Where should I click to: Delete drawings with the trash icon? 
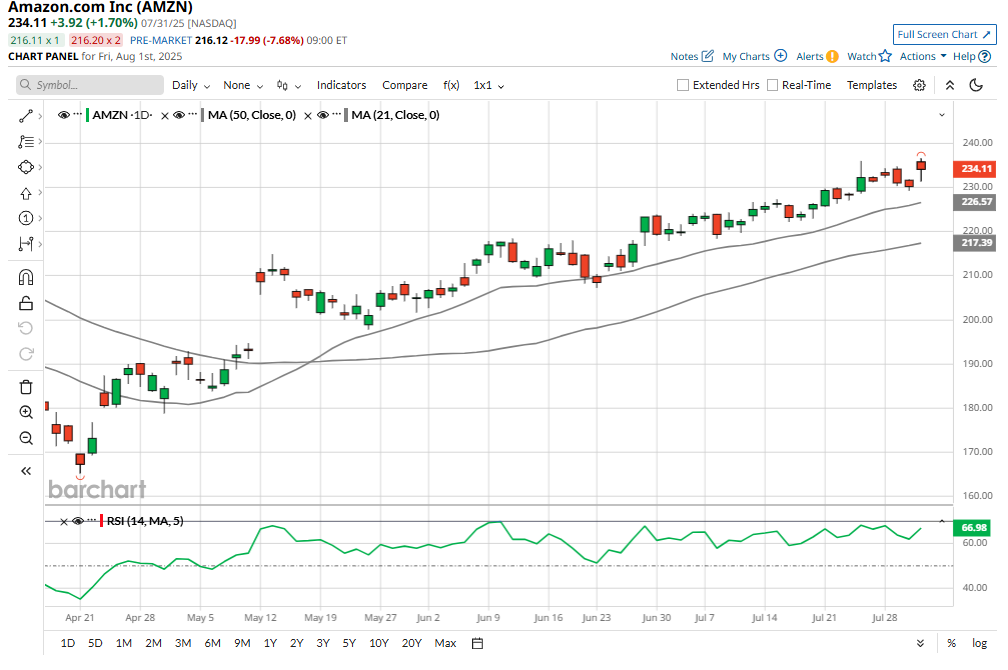26,387
